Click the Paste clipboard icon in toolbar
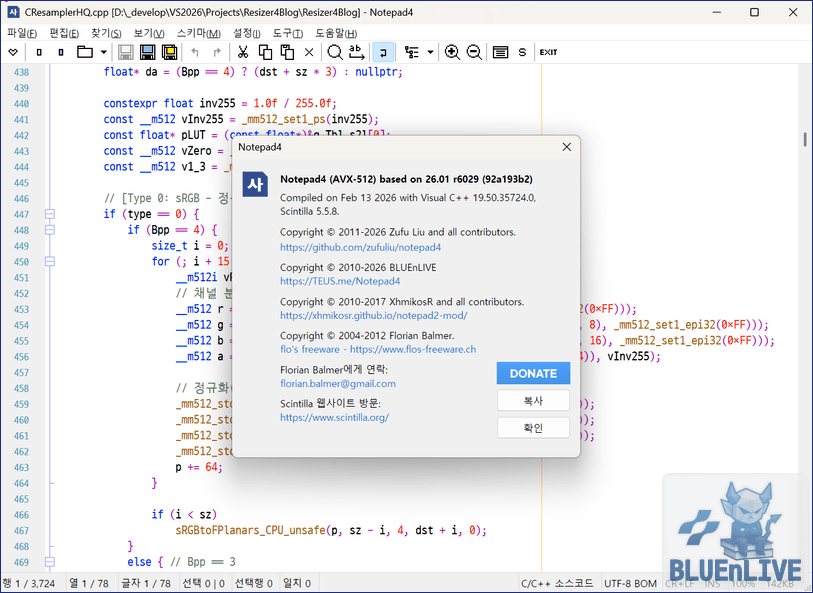Screen dimensions: 813x593 [x=287, y=52]
